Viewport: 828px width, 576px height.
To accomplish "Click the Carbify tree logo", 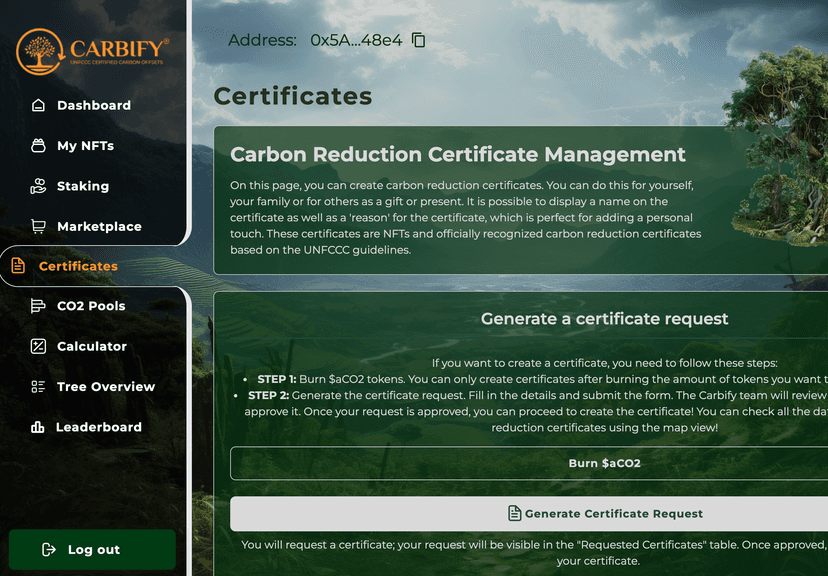I will (x=38, y=51).
